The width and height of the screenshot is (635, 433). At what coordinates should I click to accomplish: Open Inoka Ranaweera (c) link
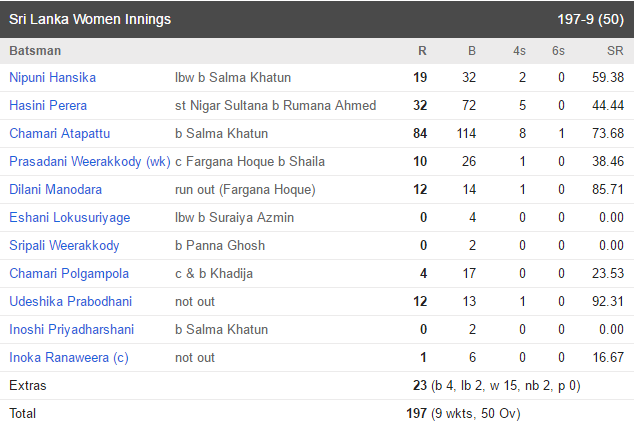click(x=68, y=357)
